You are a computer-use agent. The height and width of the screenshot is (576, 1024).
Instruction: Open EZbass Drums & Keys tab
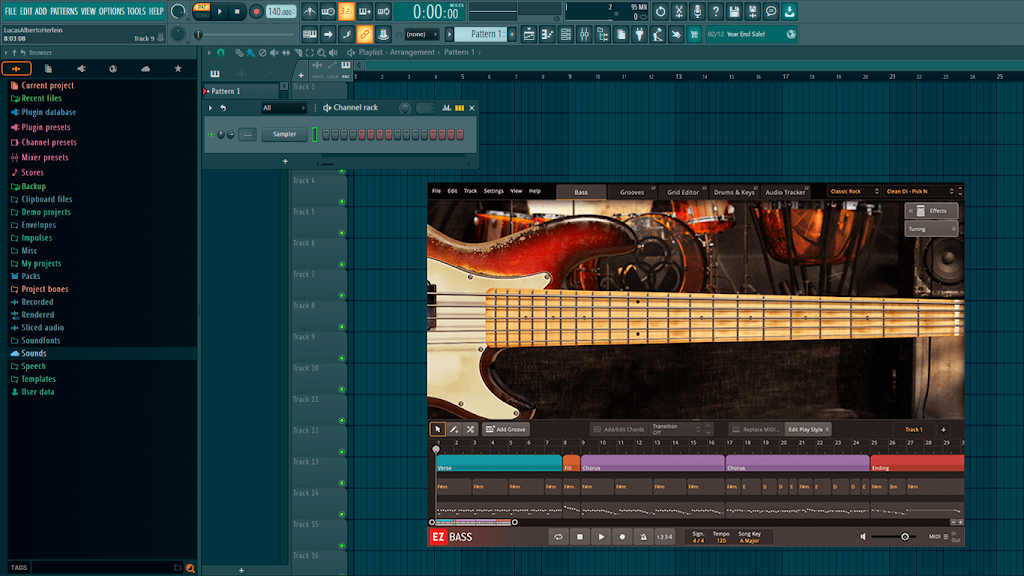(734, 192)
